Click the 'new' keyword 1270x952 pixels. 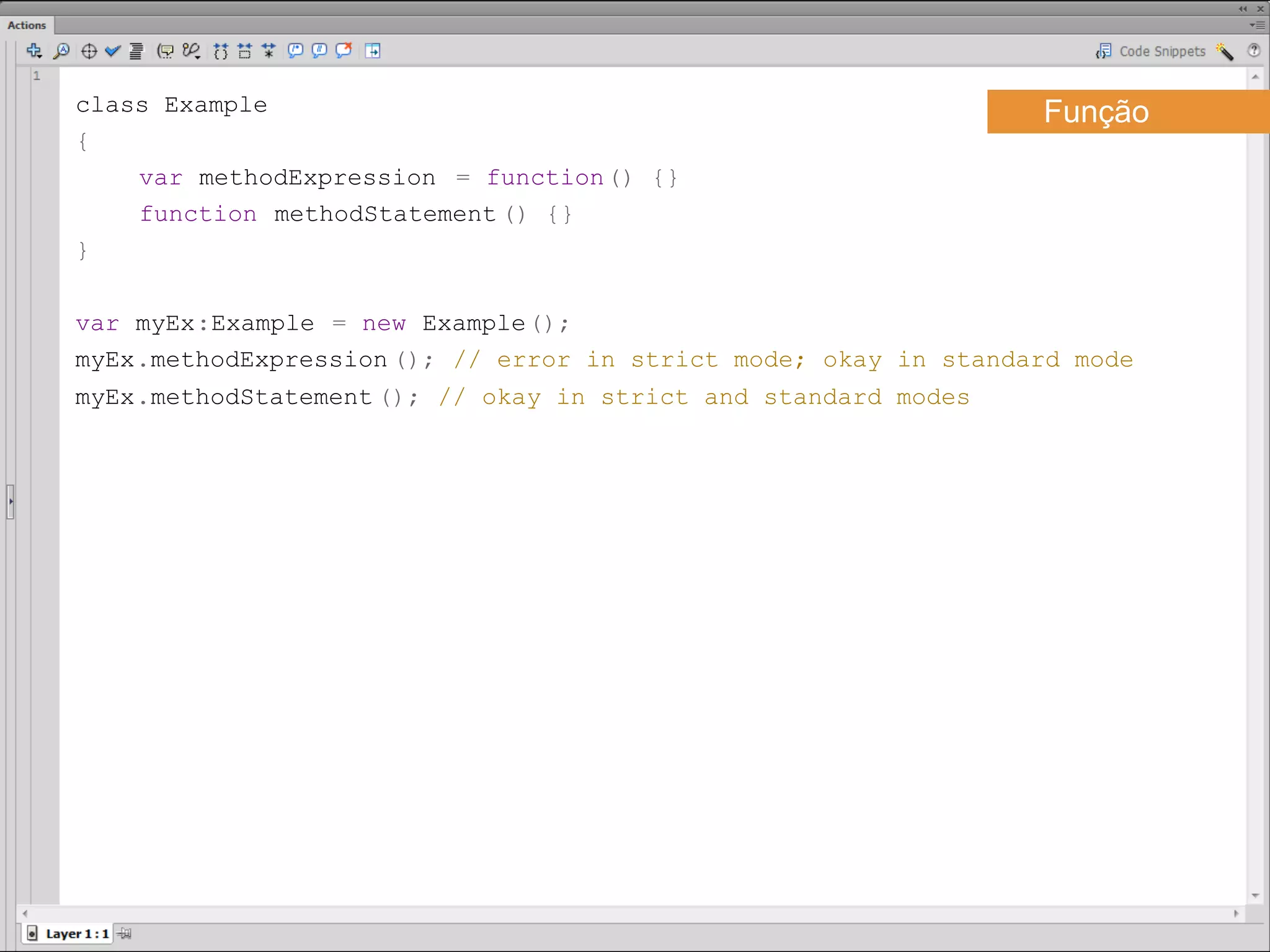[x=384, y=324]
